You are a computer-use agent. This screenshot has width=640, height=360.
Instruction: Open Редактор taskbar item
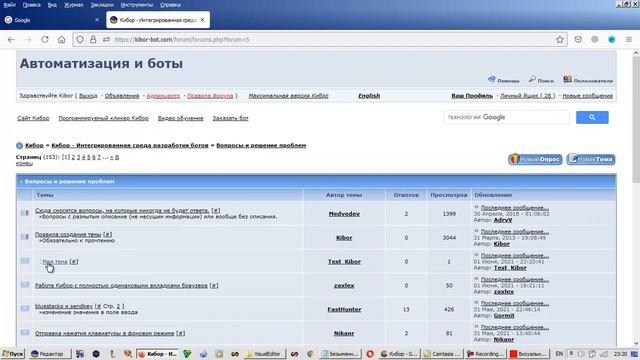[x=49, y=354]
